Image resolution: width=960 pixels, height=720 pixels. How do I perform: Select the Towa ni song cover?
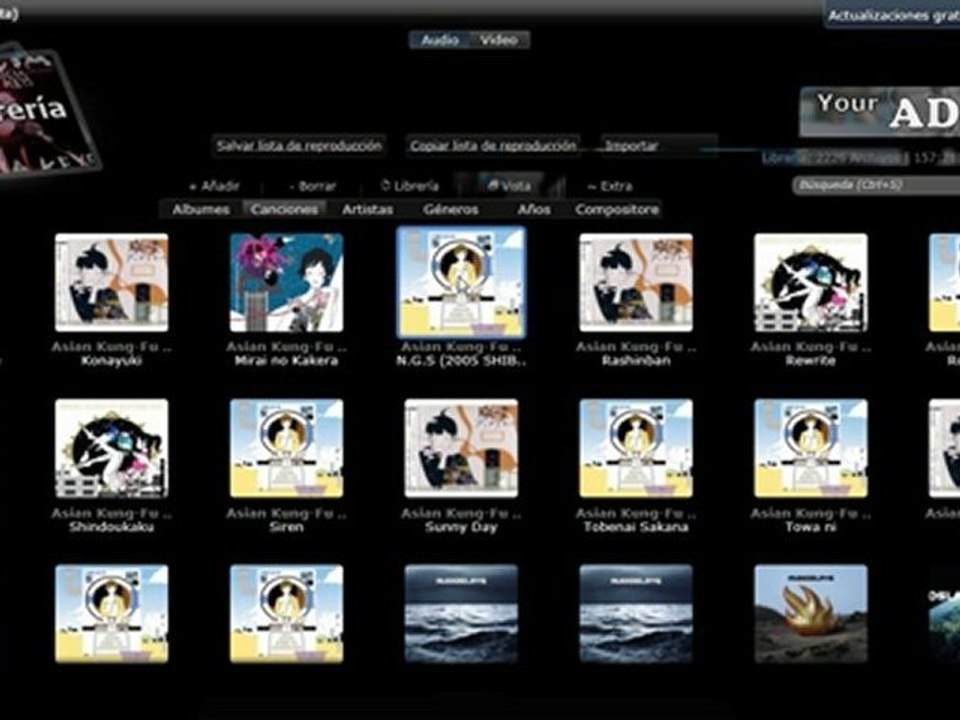(x=811, y=448)
